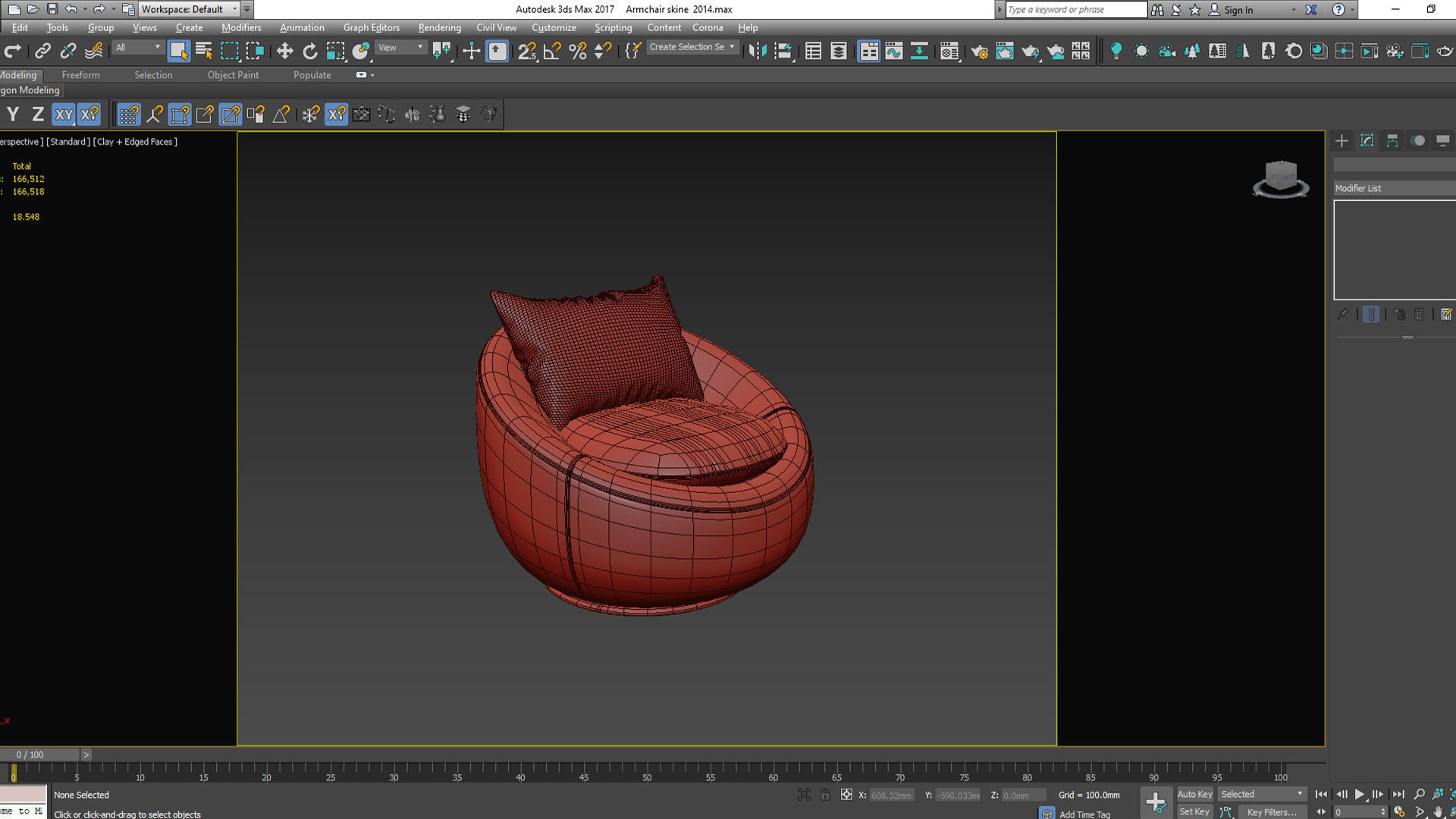Toggle the XY axis constraint
The height and width of the screenshot is (819, 1456).
coord(64,115)
